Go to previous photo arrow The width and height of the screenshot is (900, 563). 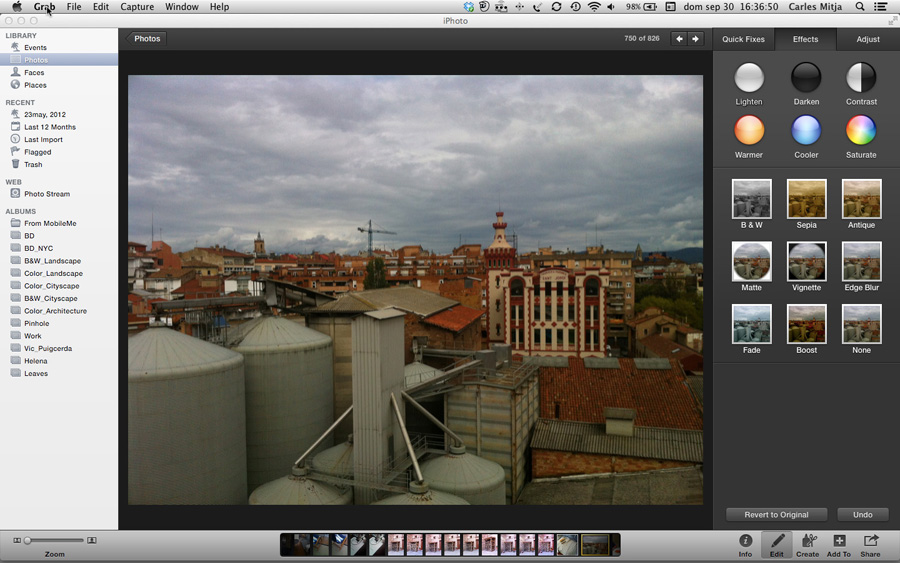tap(679, 39)
